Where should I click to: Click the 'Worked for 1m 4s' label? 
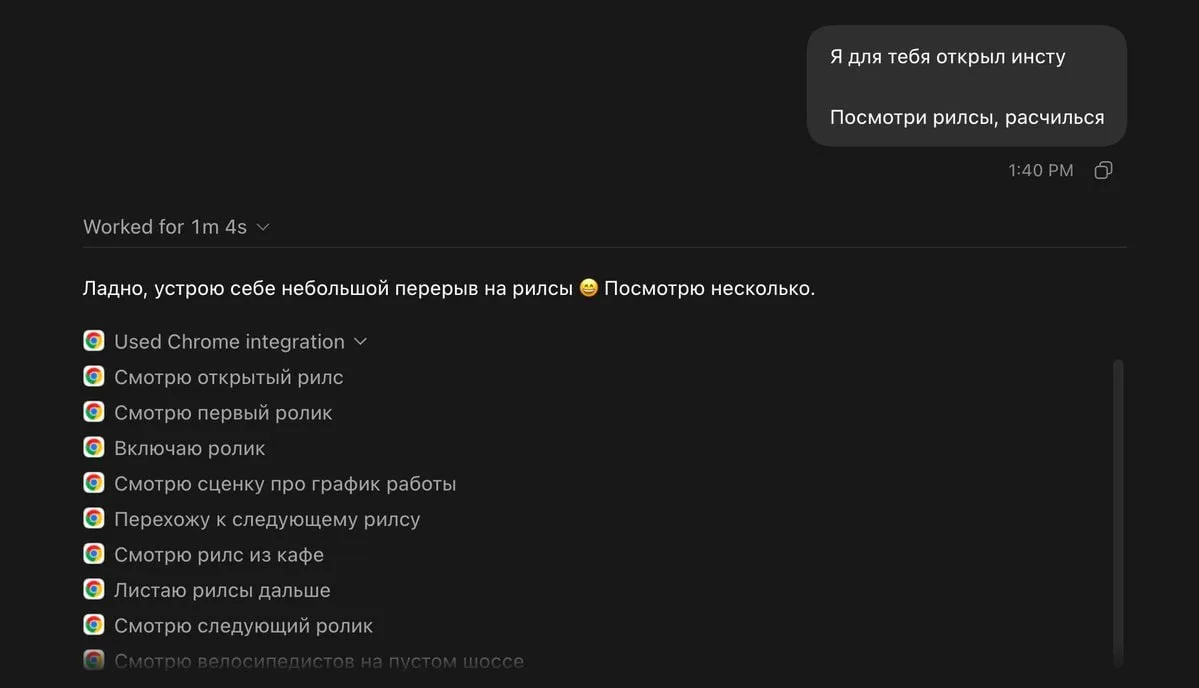coord(165,227)
